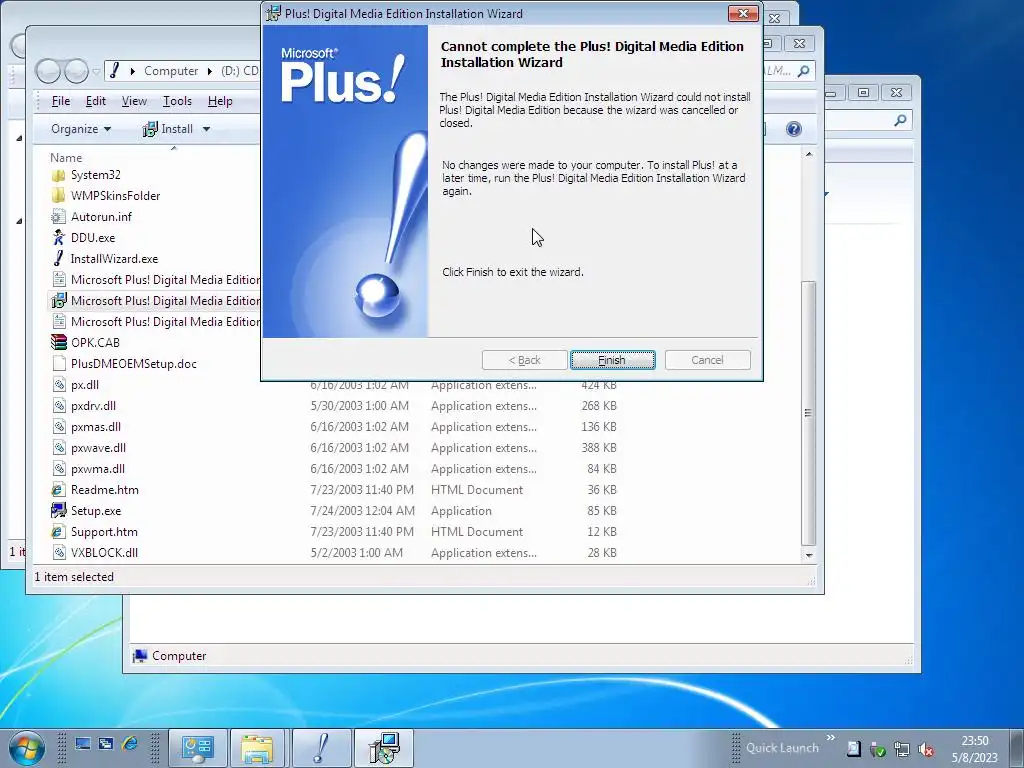This screenshot has height=768, width=1024.
Task: Select the Autorun.inf file icon
Action: tap(58, 217)
